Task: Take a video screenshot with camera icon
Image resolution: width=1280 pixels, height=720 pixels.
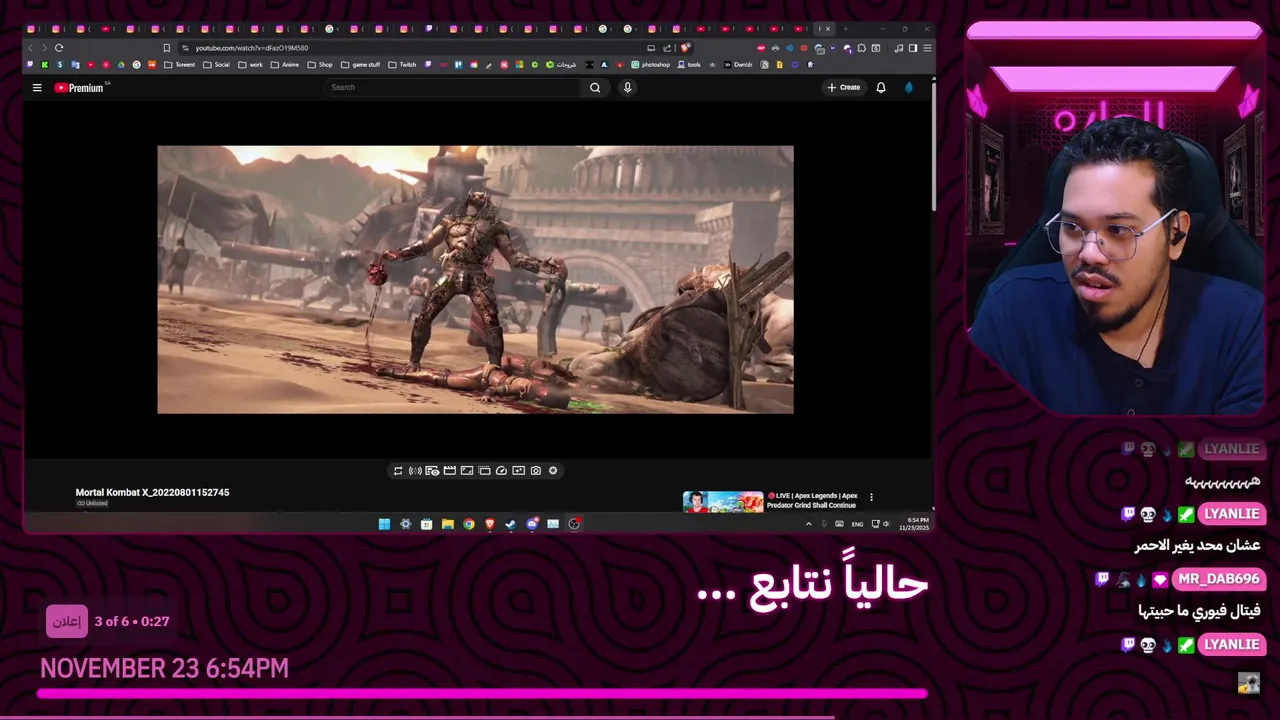Action: [x=536, y=471]
